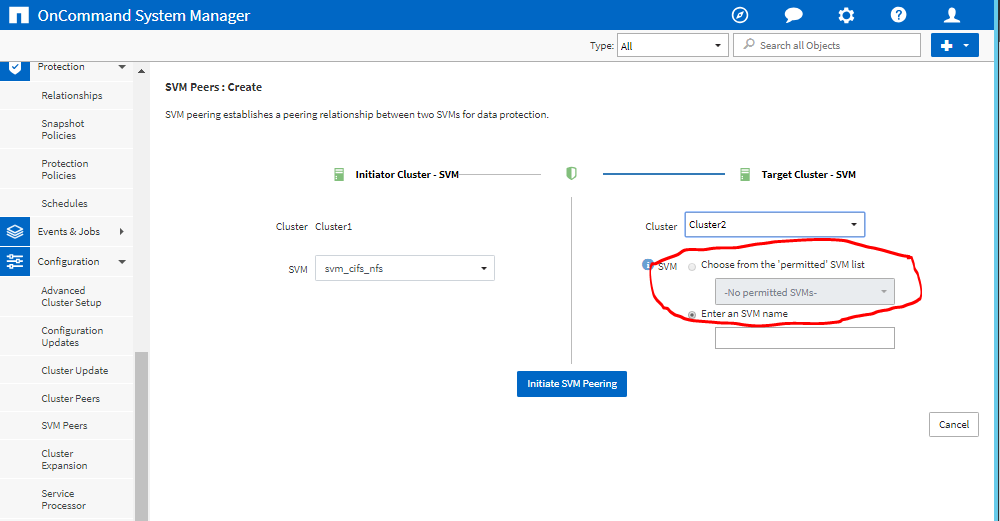The width and height of the screenshot is (1000, 521).
Task: Click the help question mark icon
Action: 899,15
